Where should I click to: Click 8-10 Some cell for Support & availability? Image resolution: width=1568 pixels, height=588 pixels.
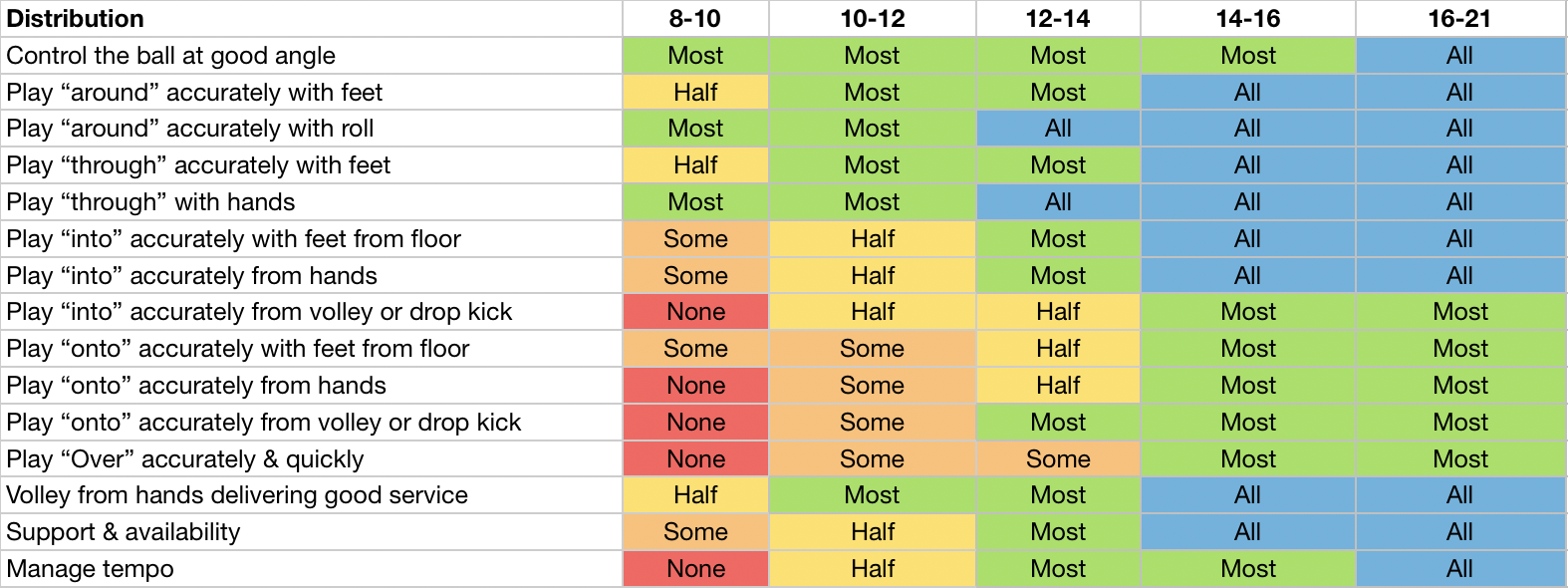coord(695,532)
